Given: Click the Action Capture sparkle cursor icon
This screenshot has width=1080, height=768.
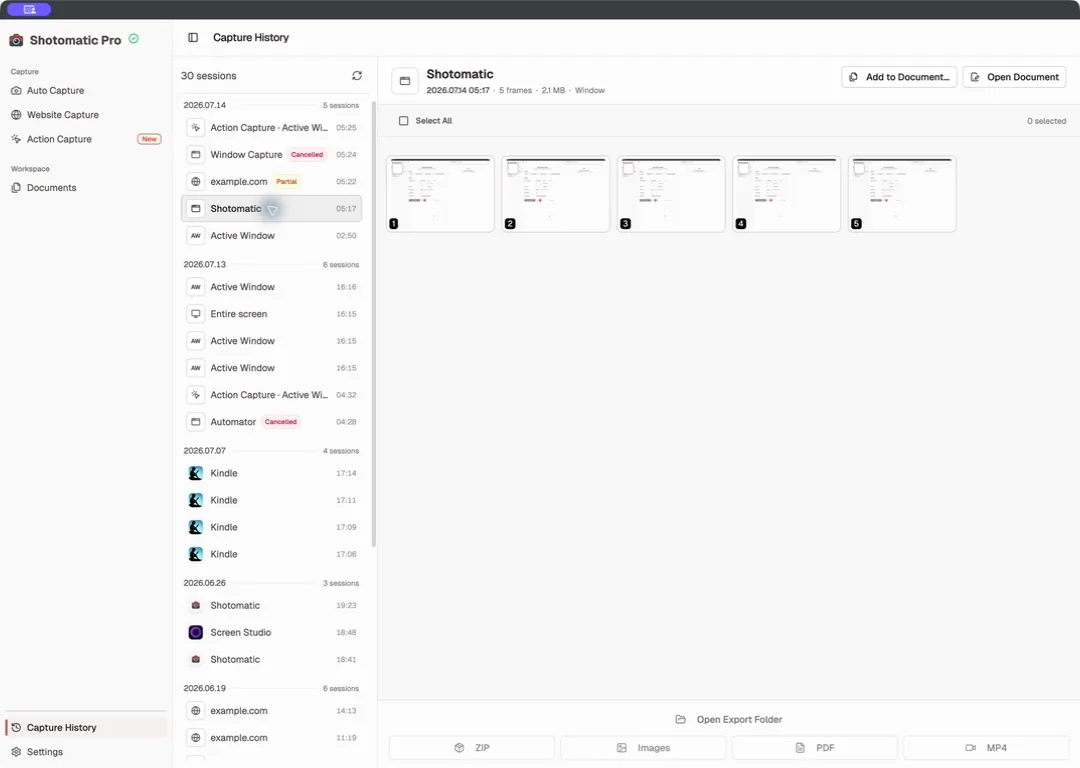Looking at the screenshot, I should pos(16,139).
